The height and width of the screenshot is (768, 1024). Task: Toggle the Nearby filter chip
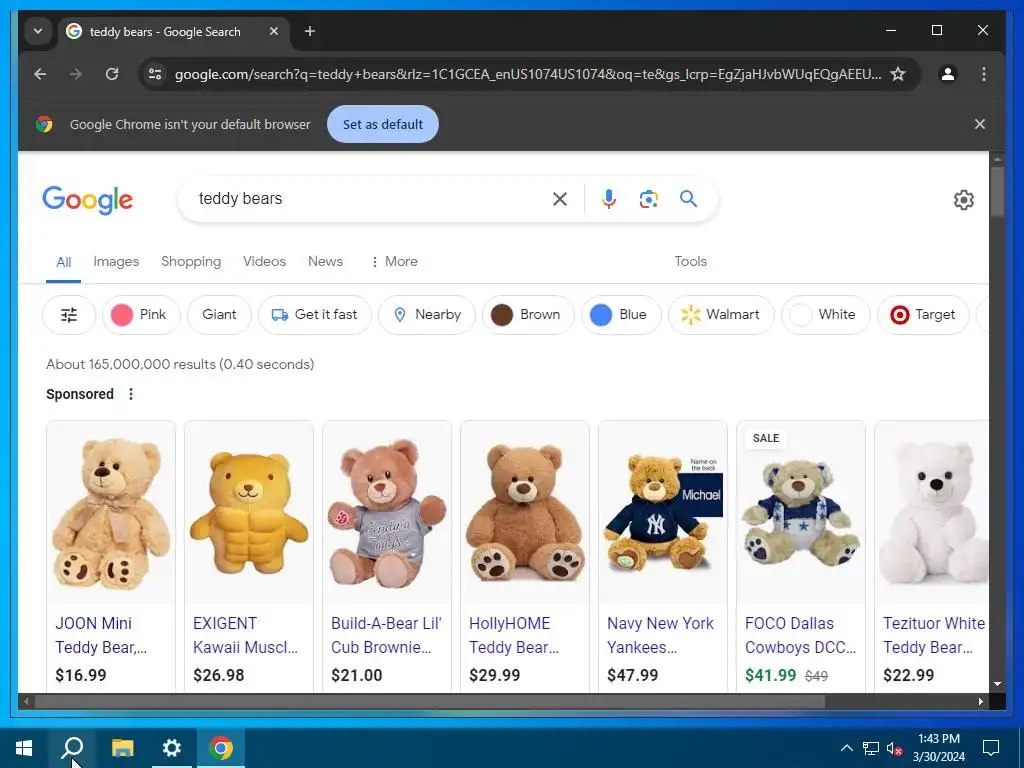[427, 315]
